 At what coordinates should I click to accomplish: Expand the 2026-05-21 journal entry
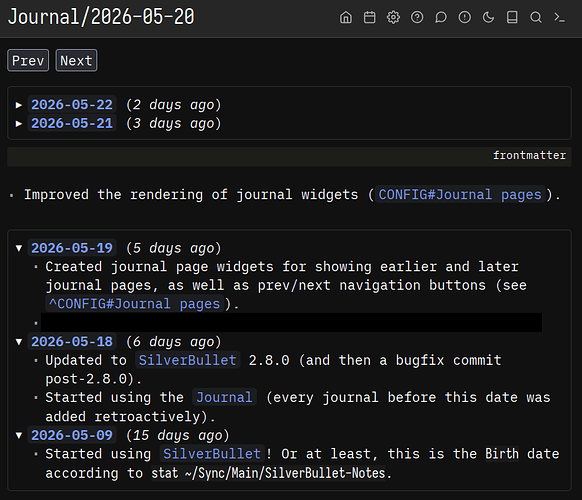(x=19, y=124)
